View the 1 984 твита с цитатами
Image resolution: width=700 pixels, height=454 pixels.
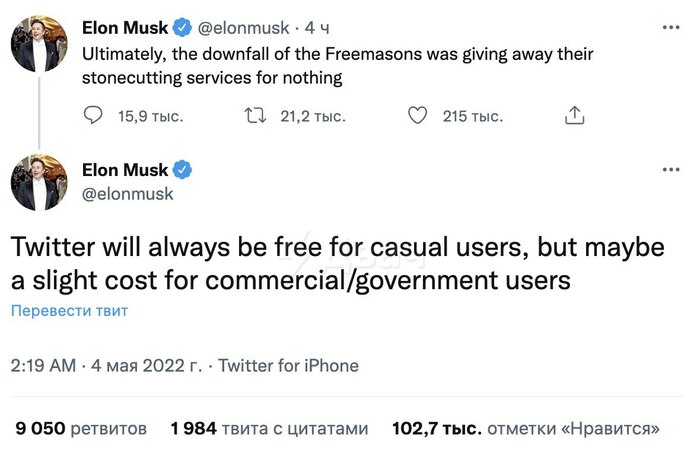[269, 429]
